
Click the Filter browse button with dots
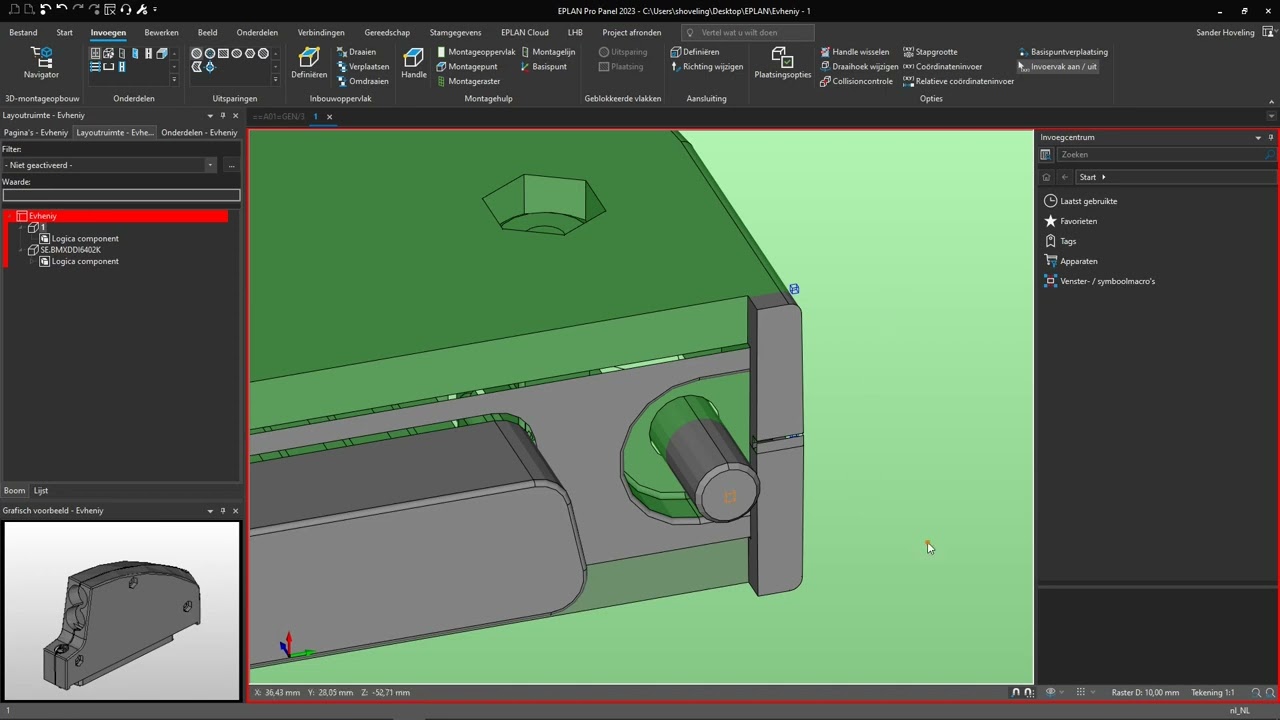click(231, 165)
